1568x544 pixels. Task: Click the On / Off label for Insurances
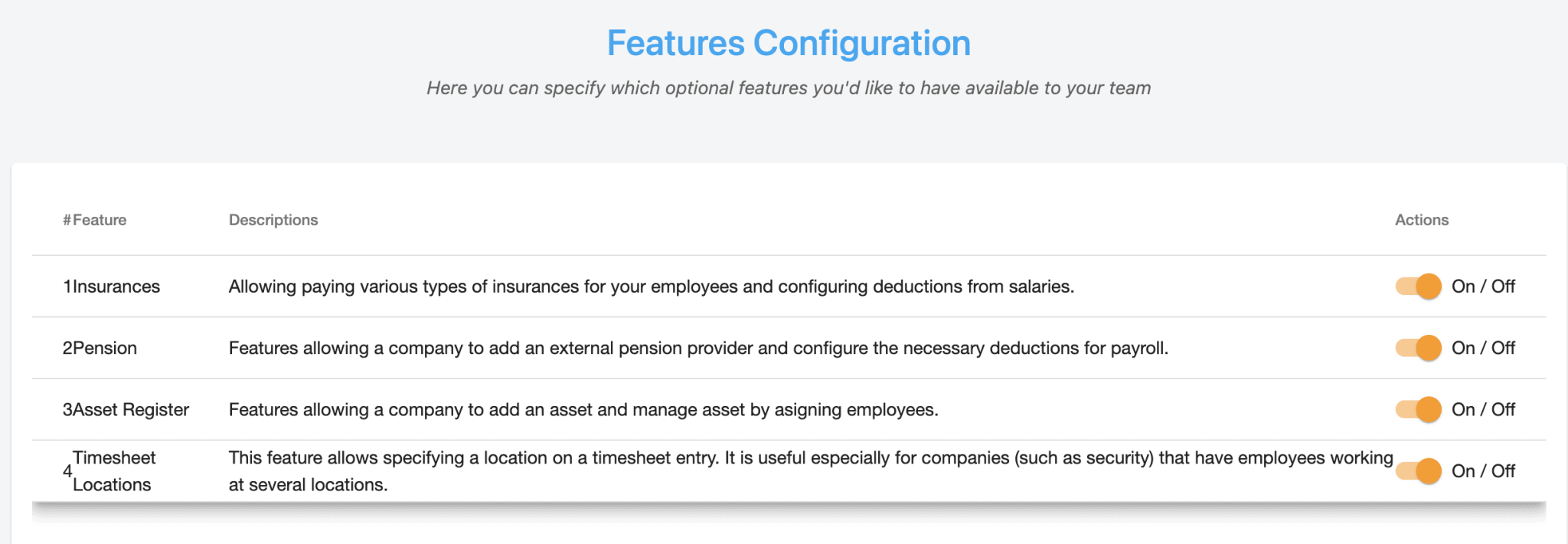click(x=1484, y=286)
